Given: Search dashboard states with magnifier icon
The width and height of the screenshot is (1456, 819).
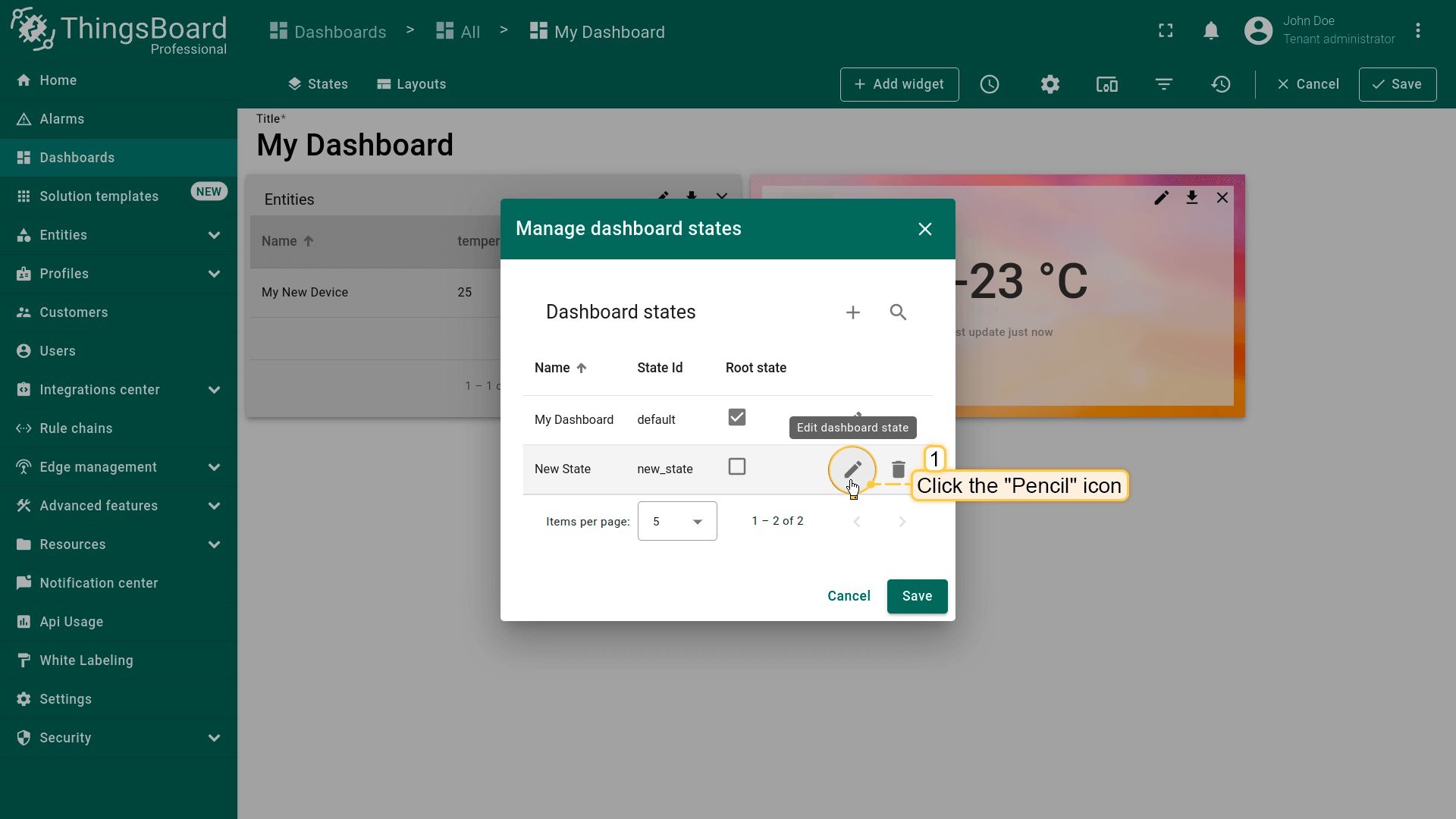Looking at the screenshot, I should [x=898, y=312].
